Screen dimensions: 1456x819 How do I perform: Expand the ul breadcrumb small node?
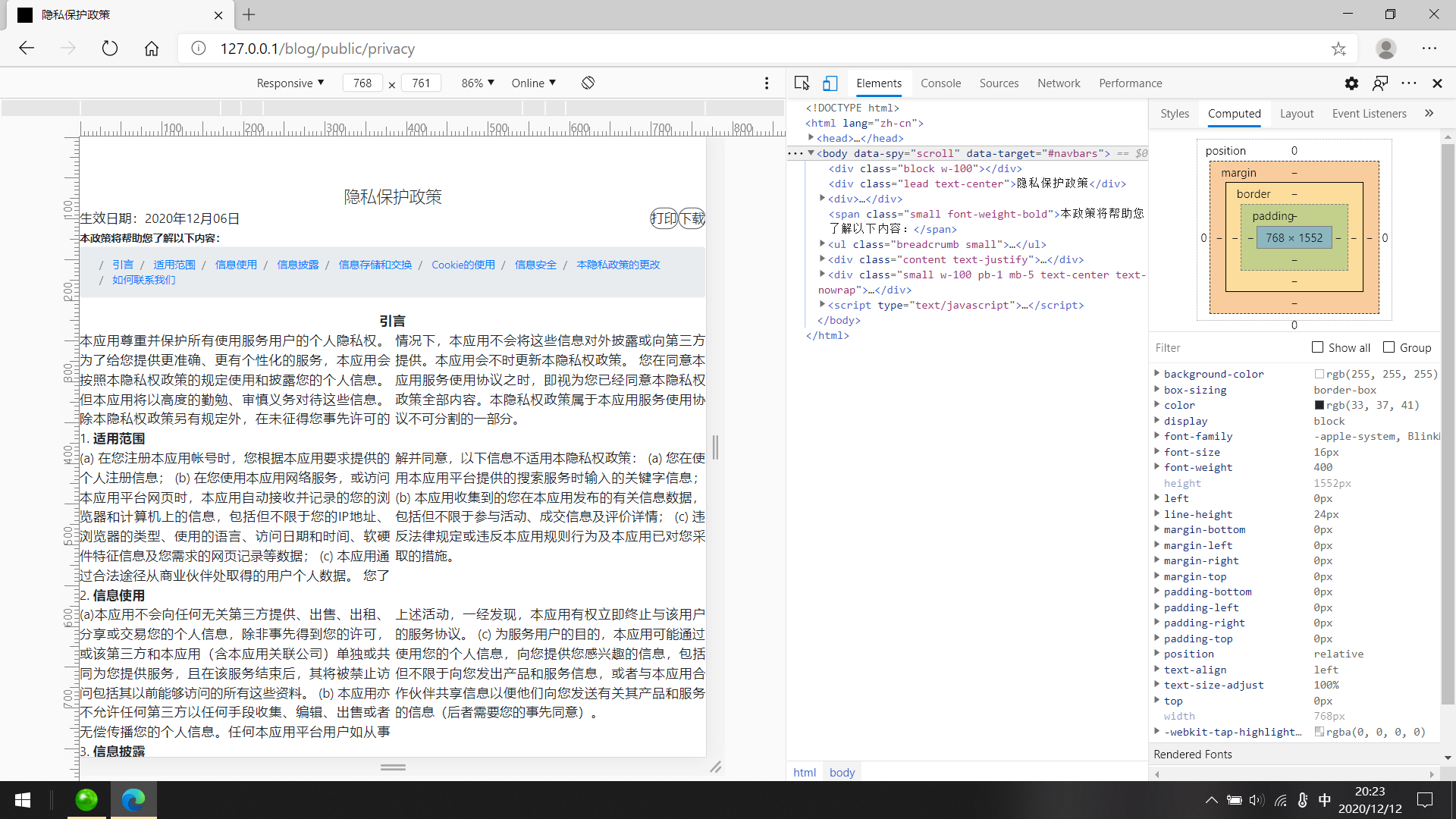[822, 243]
